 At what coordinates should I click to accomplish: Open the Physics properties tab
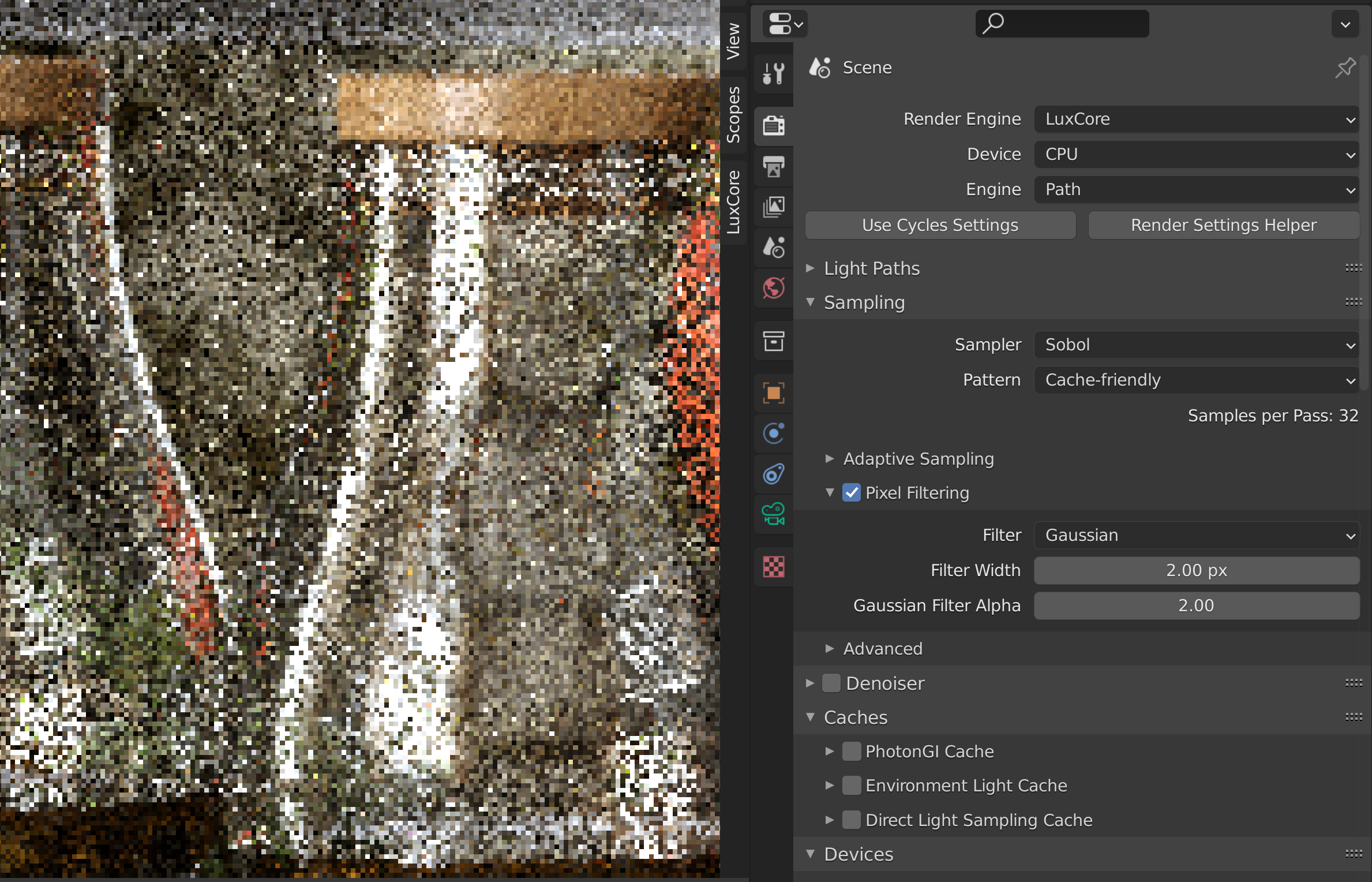pyautogui.click(x=773, y=433)
